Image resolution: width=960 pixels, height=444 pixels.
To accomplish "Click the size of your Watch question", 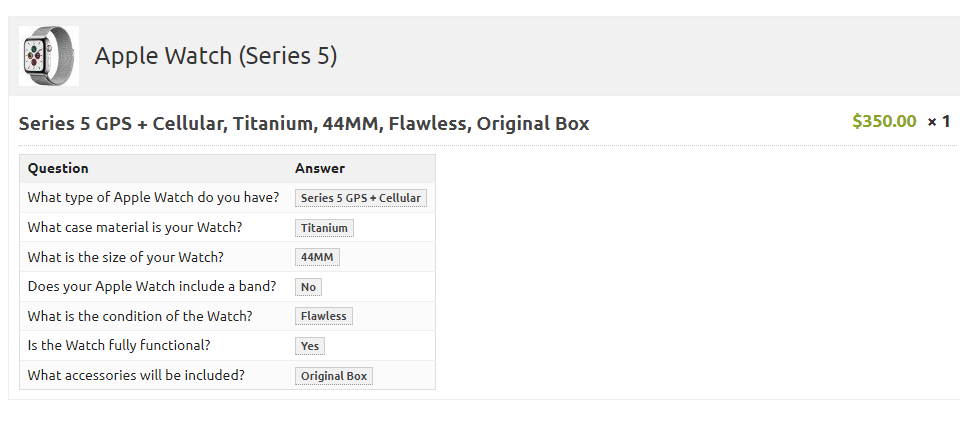I will click(125, 257).
